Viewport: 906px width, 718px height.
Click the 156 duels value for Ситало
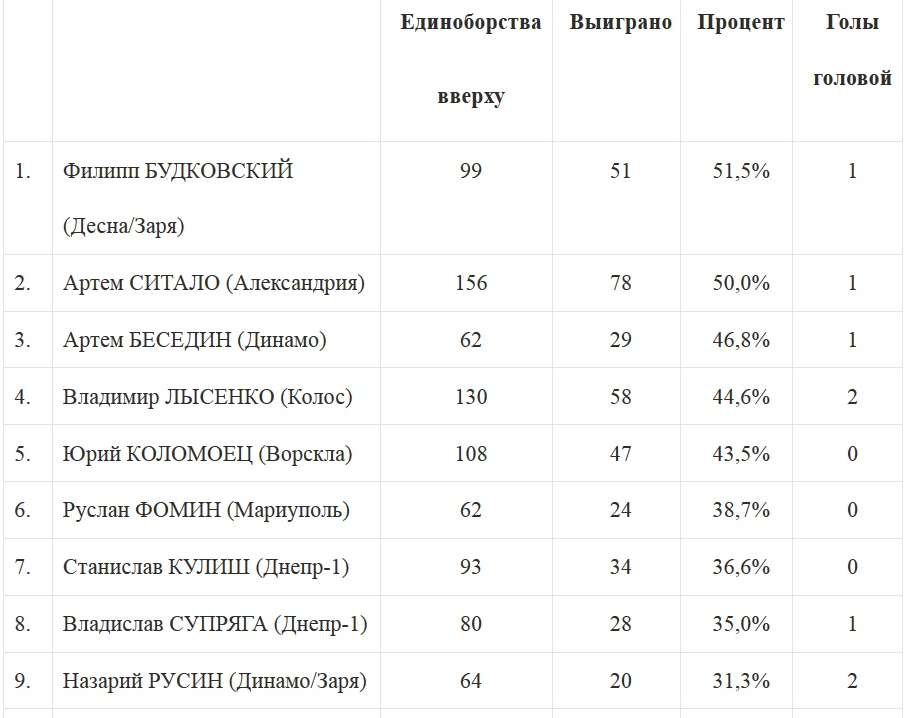[x=470, y=283]
